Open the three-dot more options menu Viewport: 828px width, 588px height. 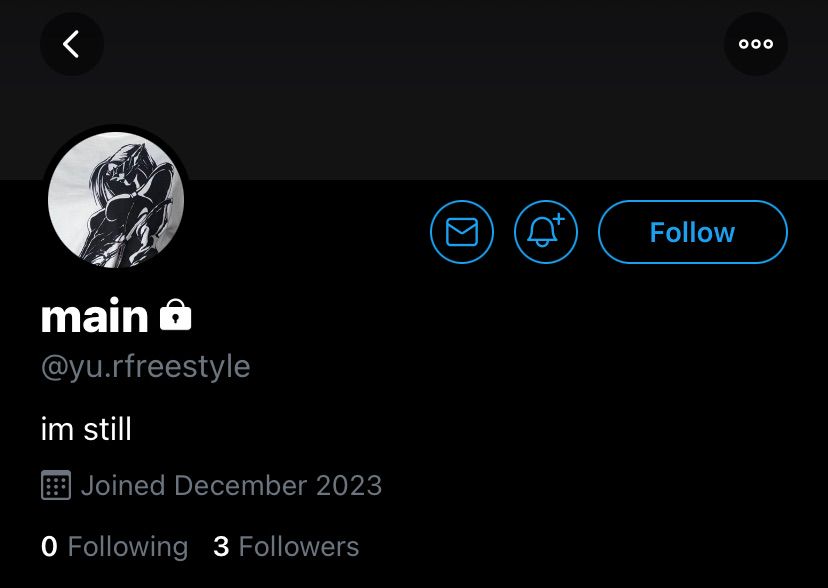tap(755, 44)
